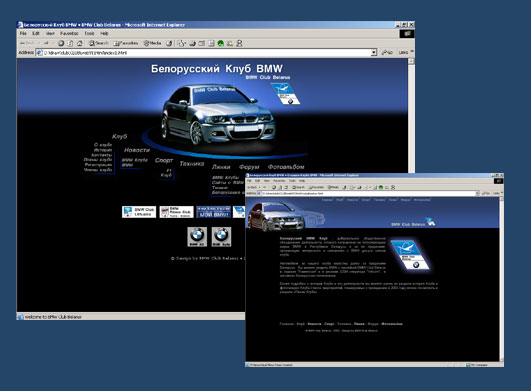531x391 pixels.
Task: Click the Go button beside address bar
Action: 387,52
